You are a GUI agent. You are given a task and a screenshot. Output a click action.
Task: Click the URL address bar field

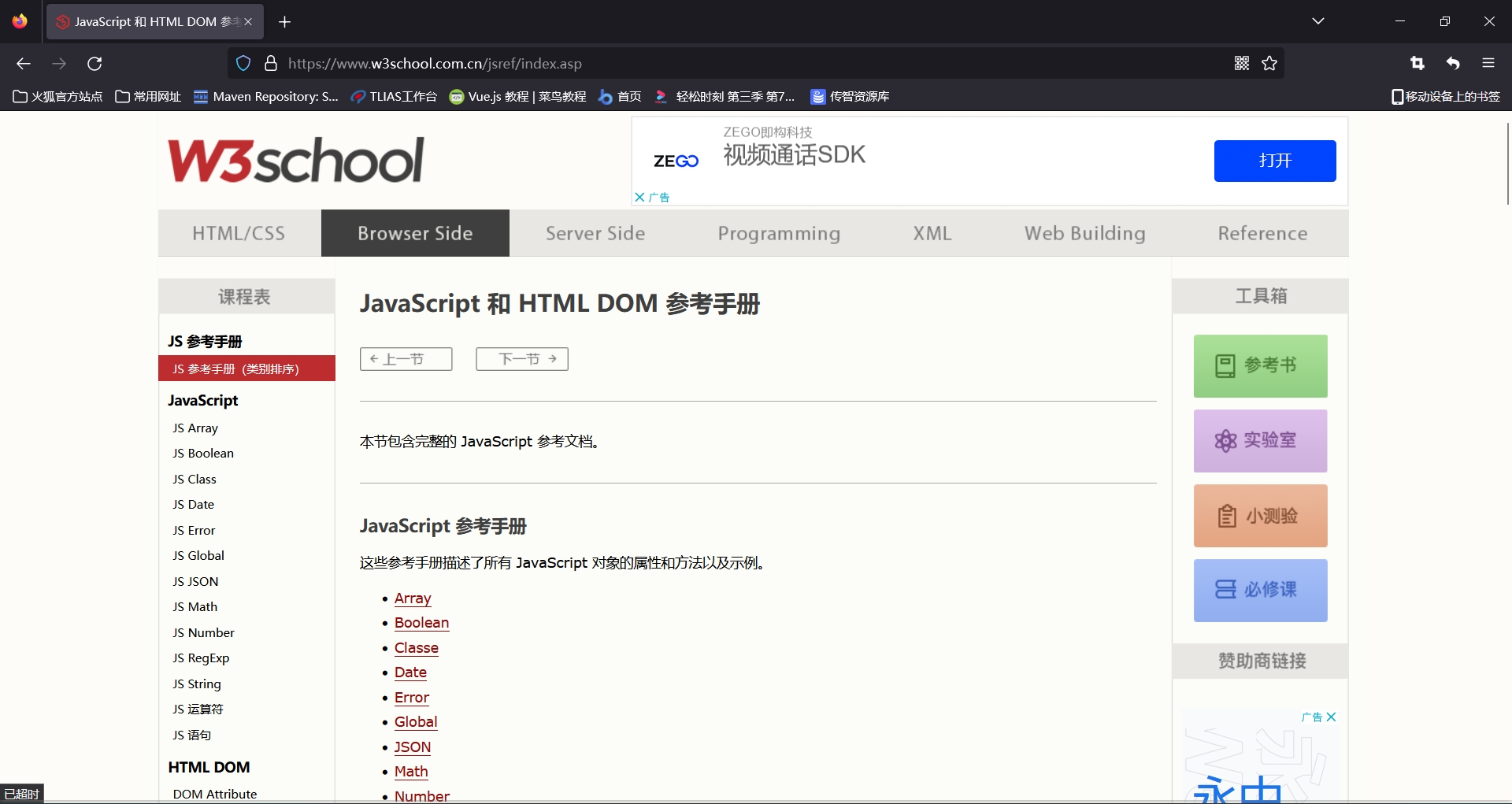(x=748, y=64)
